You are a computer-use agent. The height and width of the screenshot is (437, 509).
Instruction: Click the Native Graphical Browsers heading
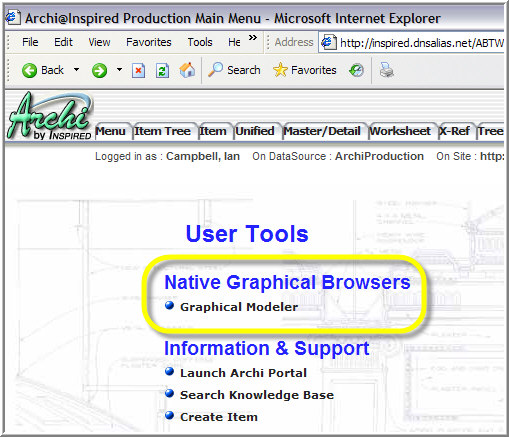pyautogui.click(x=287, y=283)
